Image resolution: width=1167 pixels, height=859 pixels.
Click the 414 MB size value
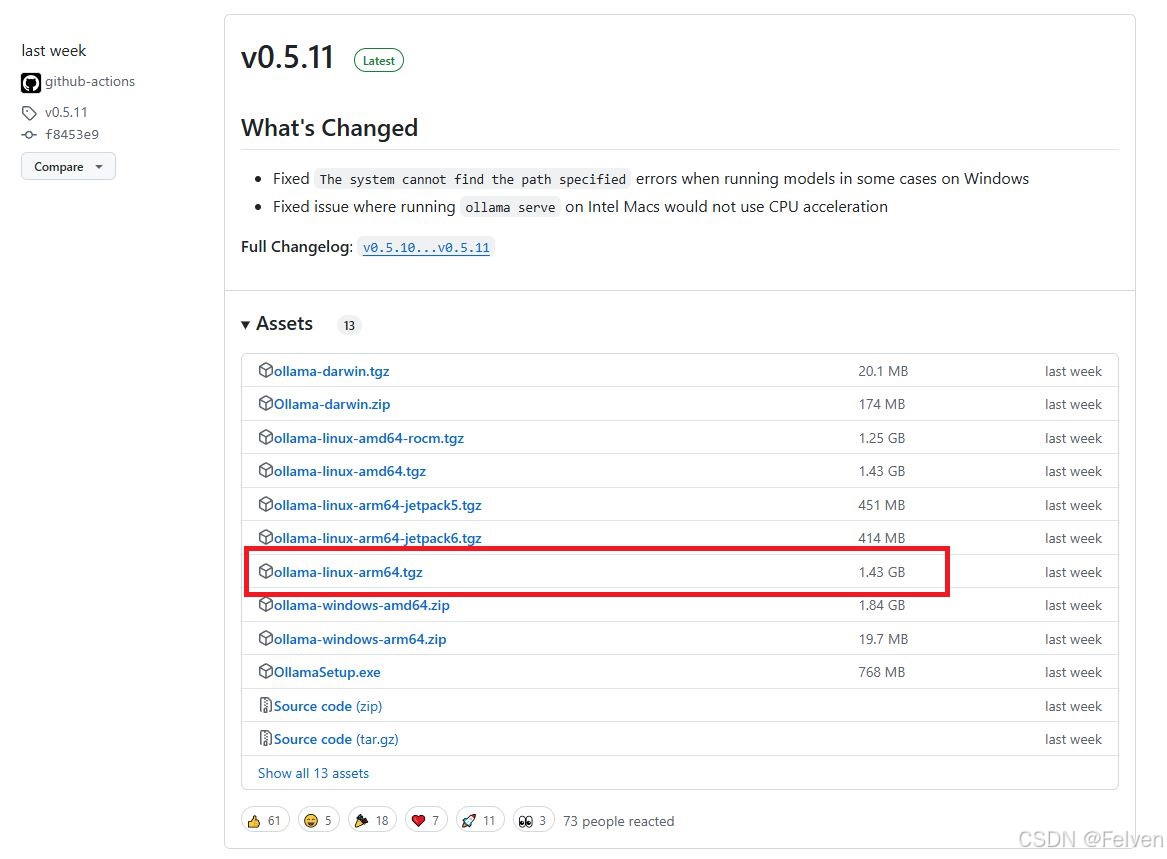click(x=881, y=537)
